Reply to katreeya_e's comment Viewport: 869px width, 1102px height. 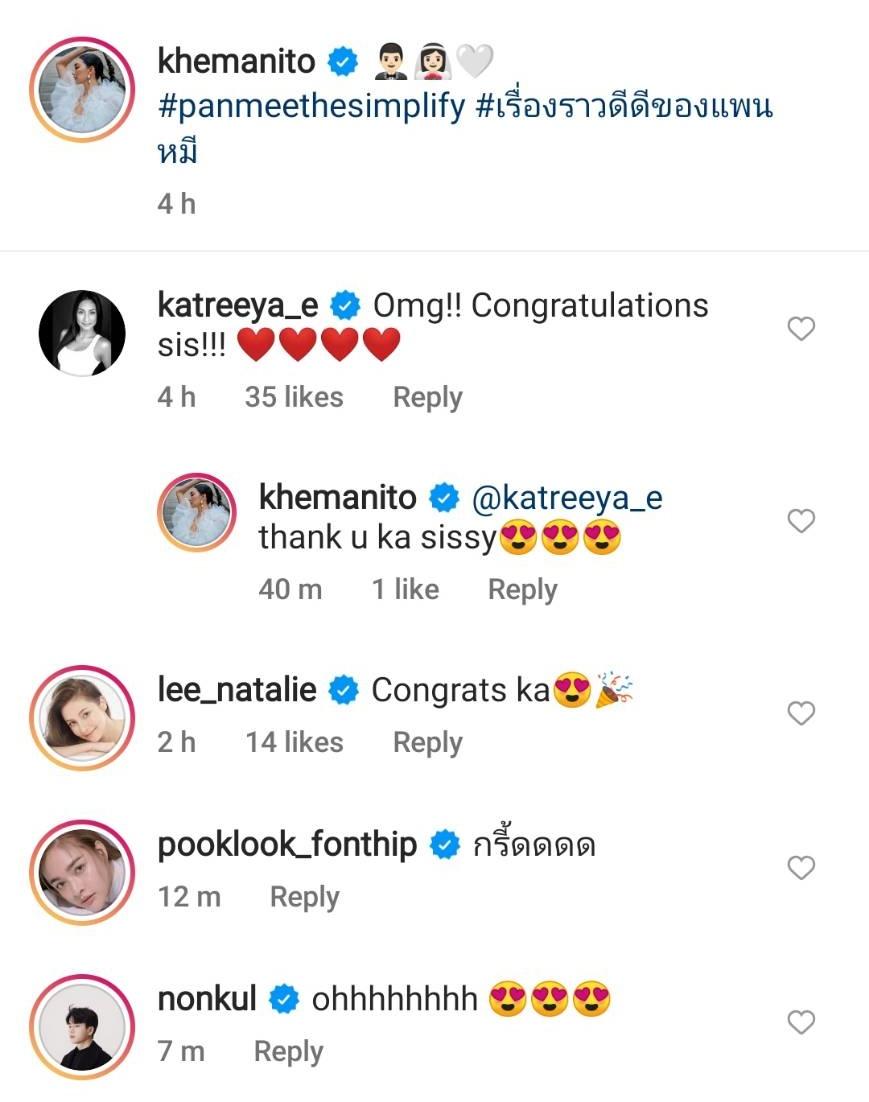tap(427, 398)
